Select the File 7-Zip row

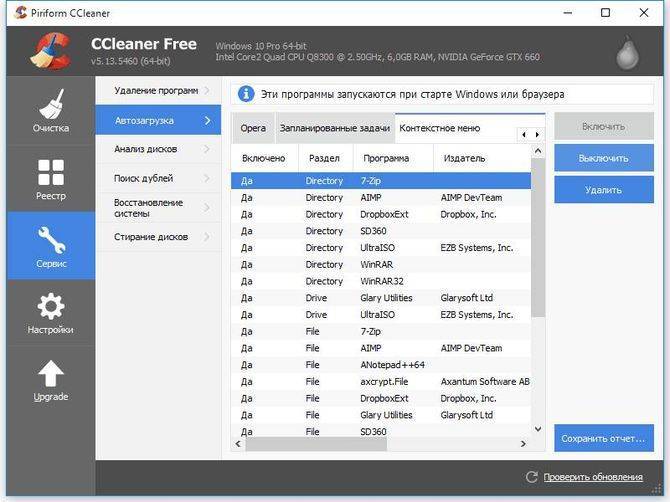click(x=381, y=332)
